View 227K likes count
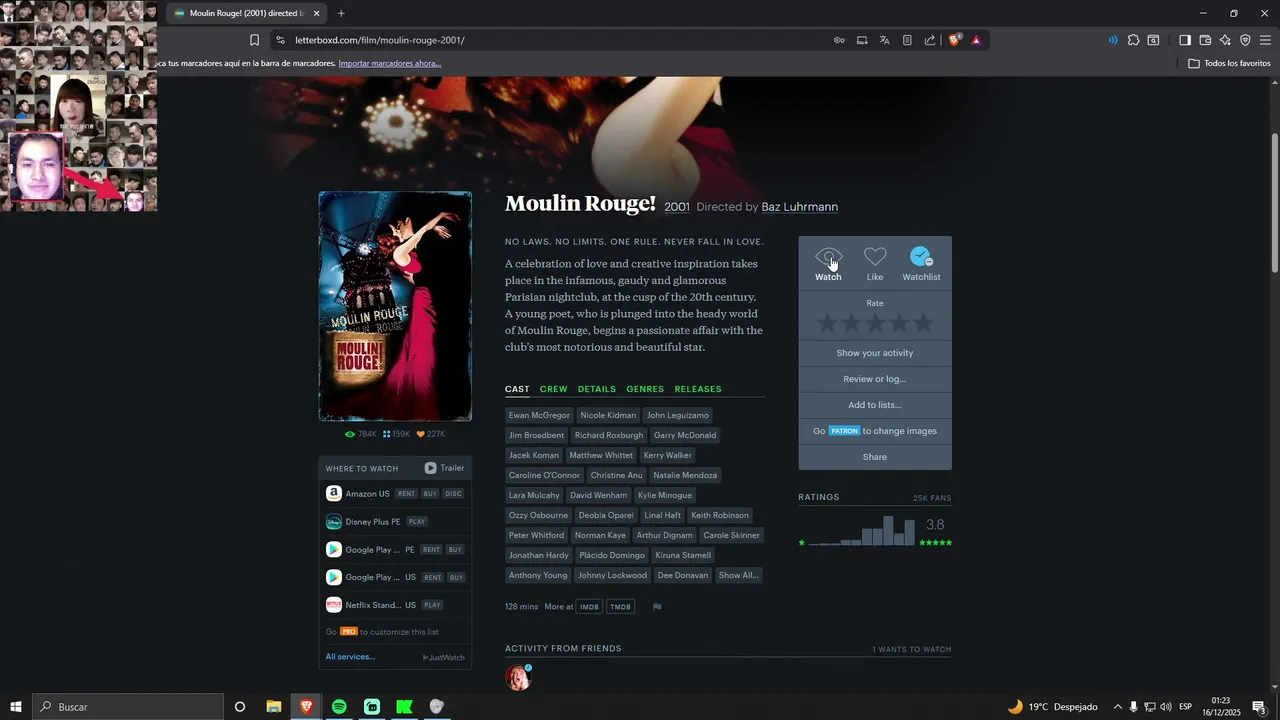 (x=431, y=434)
